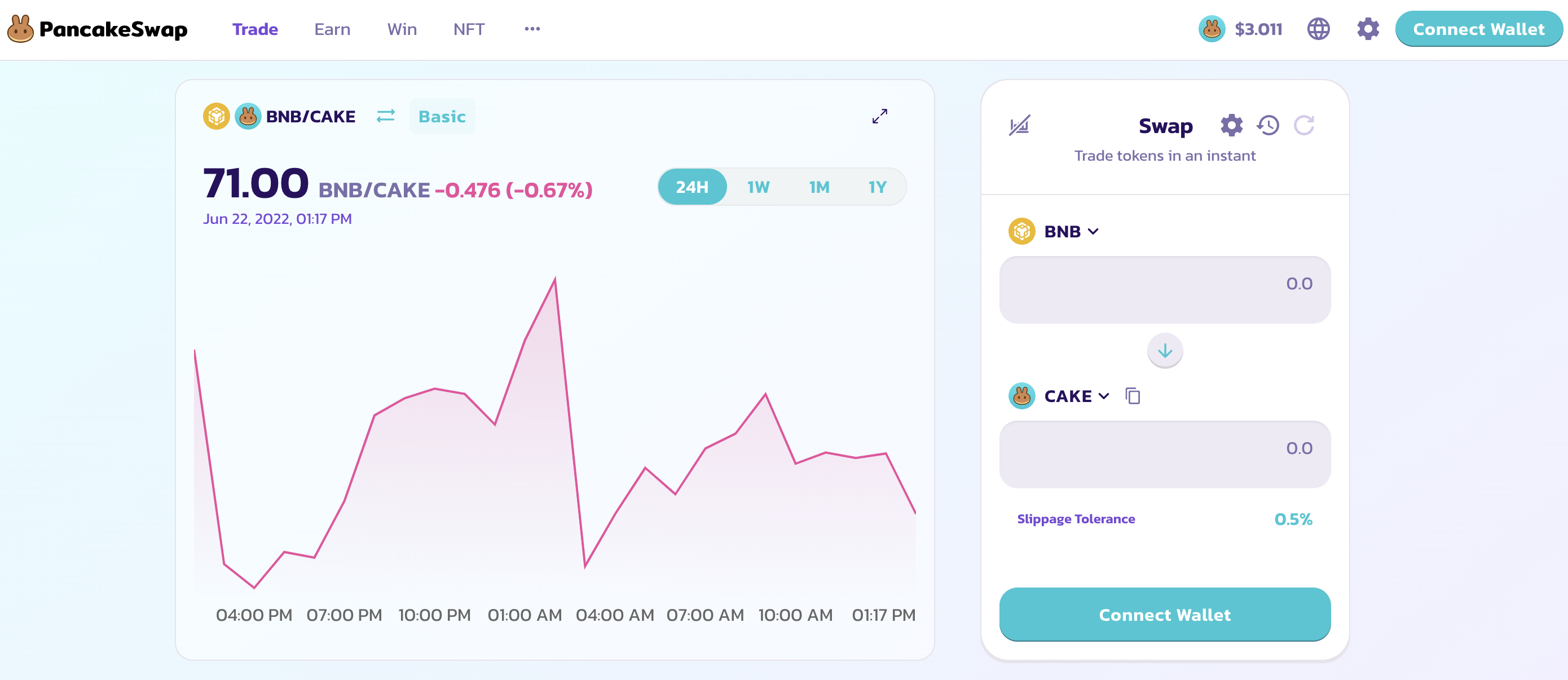1568x680 pixels.
Task: Select the 24H time period toggle
Action: coord(693,186)
